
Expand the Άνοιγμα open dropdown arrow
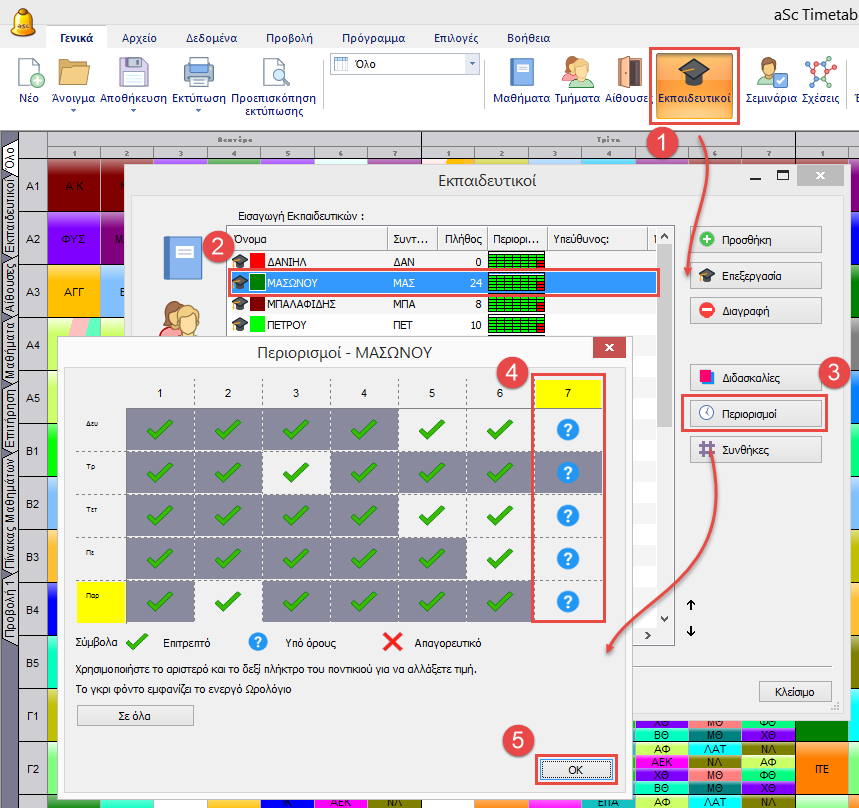[x=75, y=112]
